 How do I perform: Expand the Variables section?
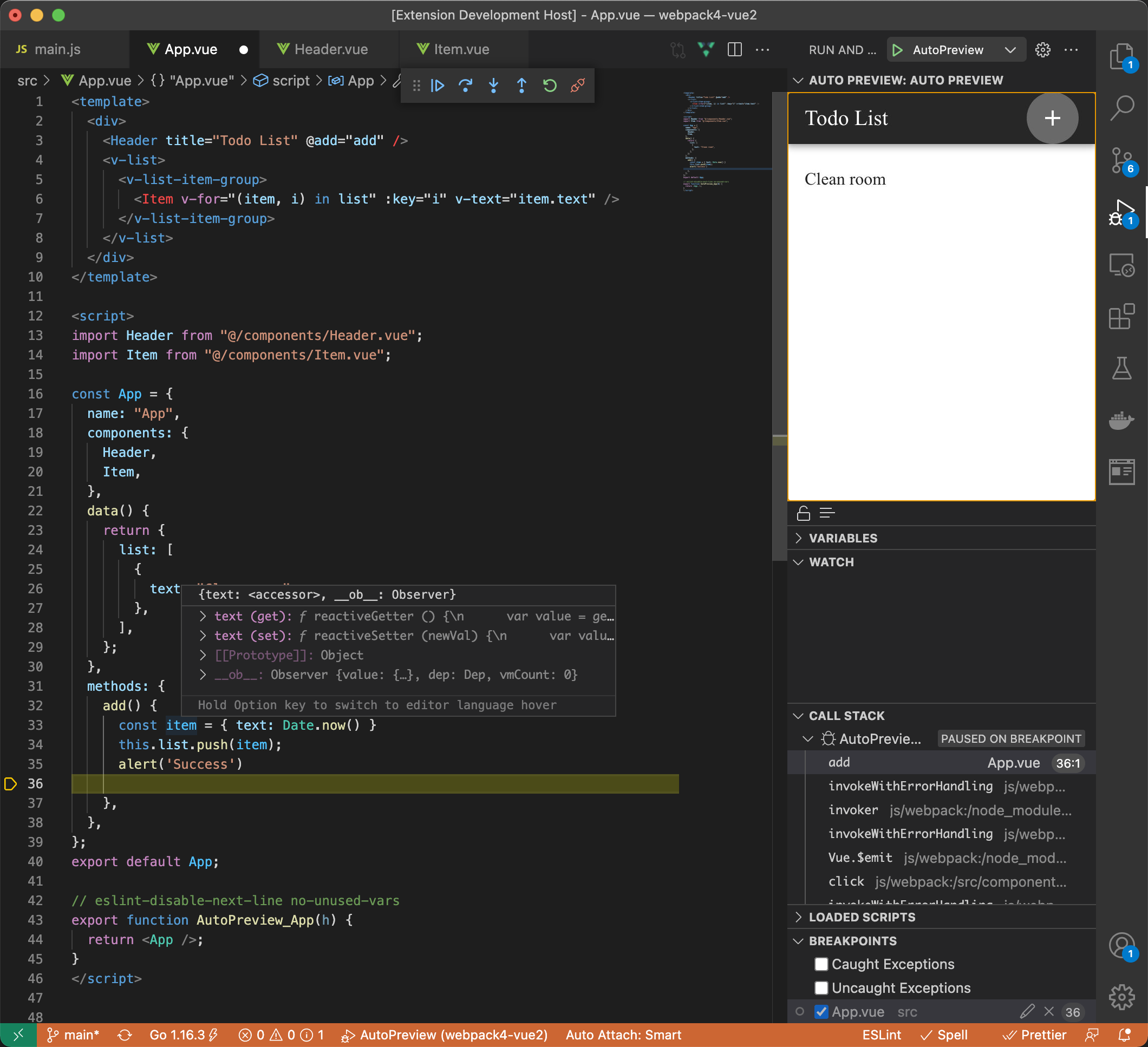[x=798, y=538]
